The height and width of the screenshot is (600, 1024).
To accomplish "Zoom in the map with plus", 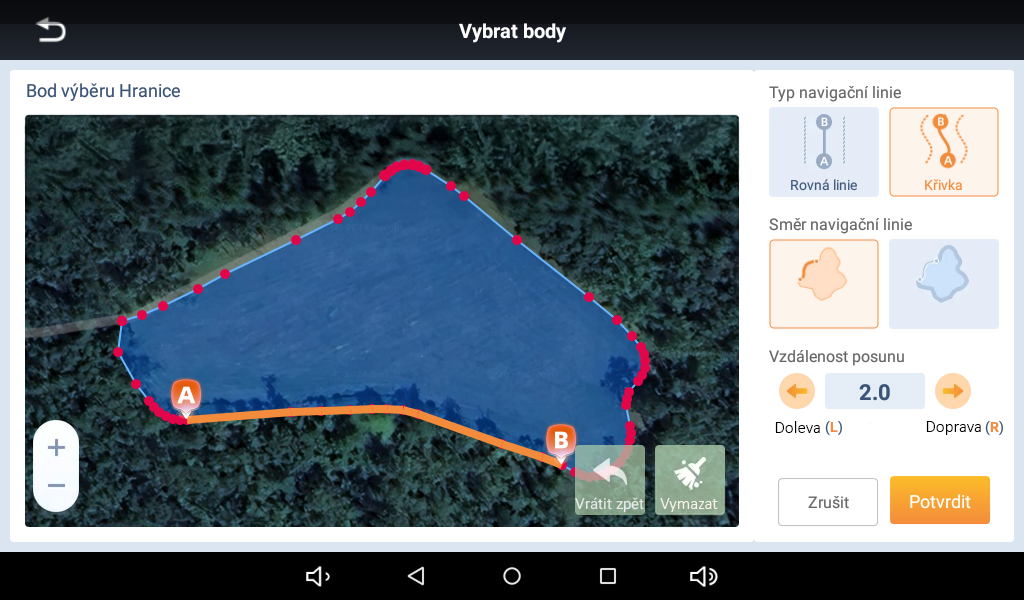I will 56,447.
